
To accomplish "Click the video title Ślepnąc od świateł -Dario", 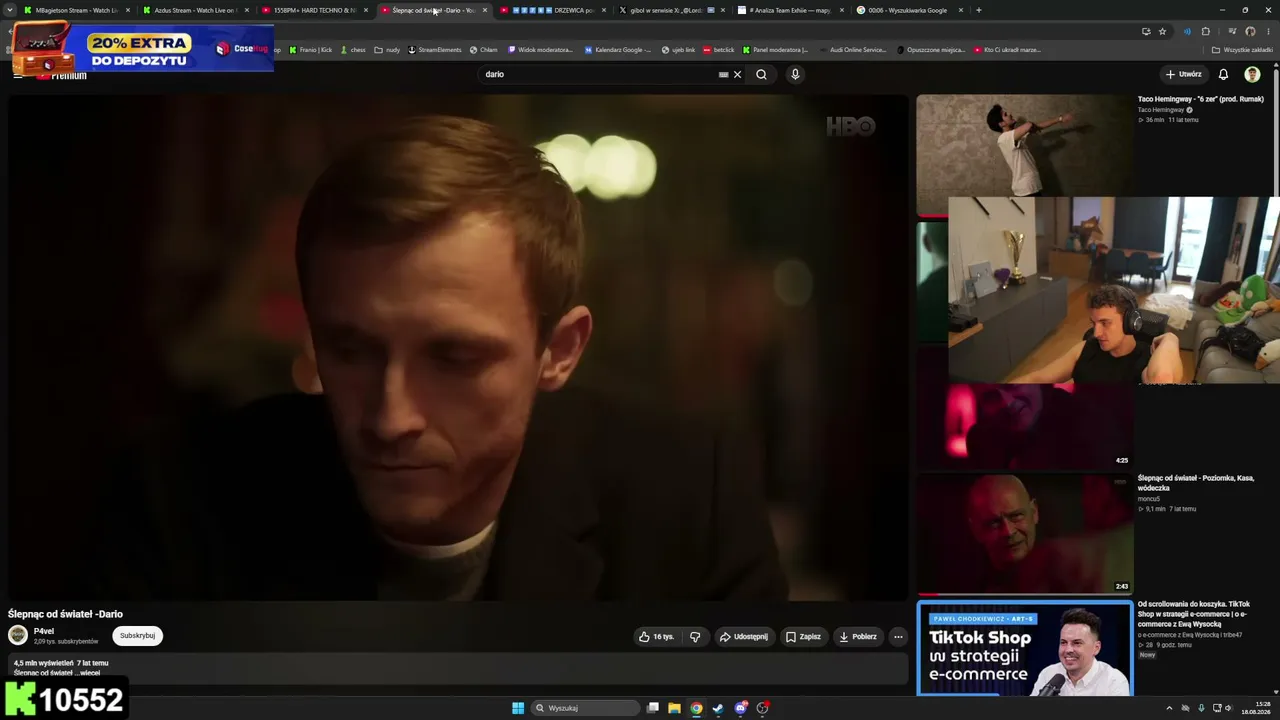I will pyautogui.click(x=65, y=614).
